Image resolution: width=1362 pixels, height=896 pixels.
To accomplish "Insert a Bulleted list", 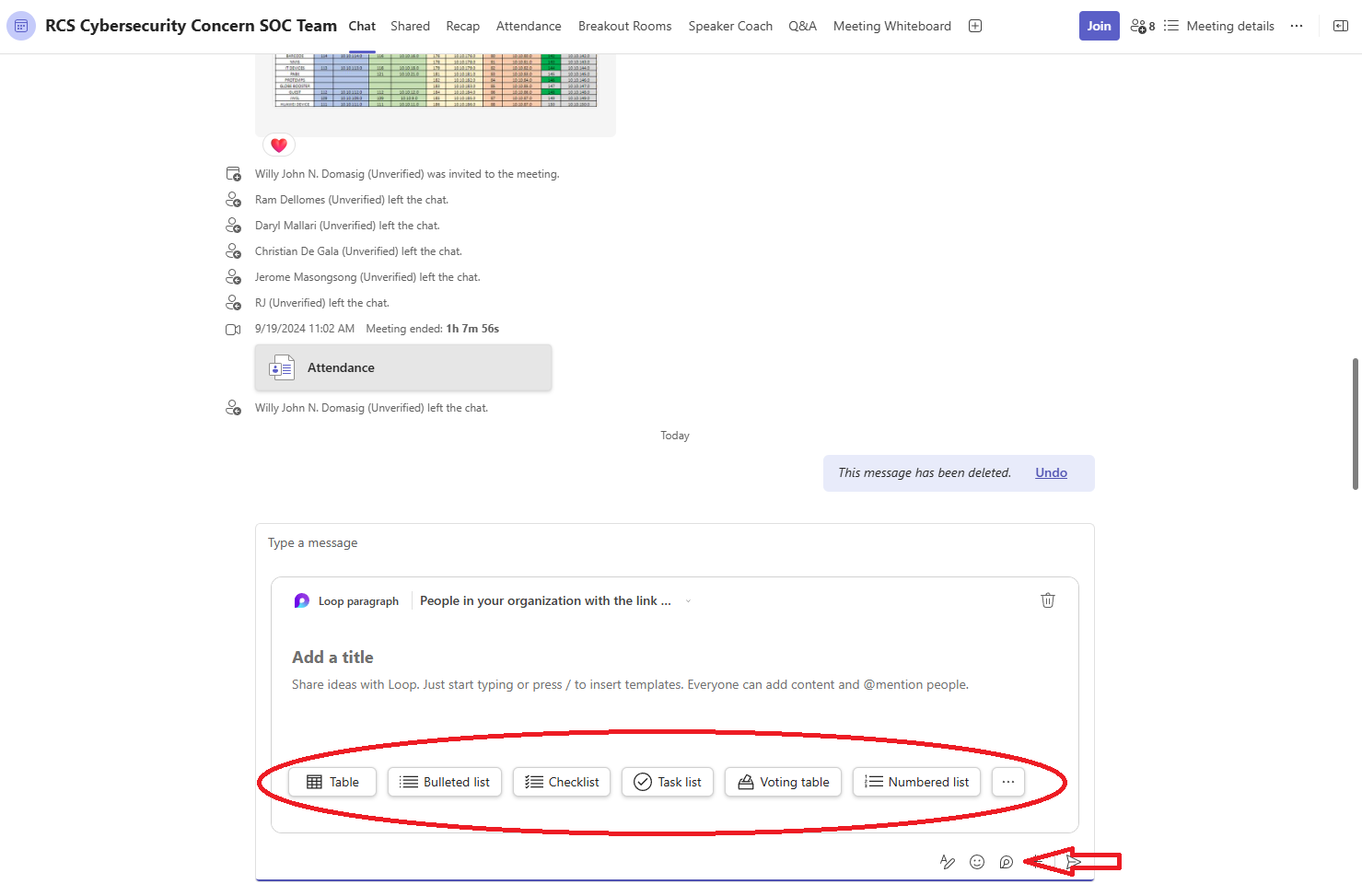I will tap(445, 782).
